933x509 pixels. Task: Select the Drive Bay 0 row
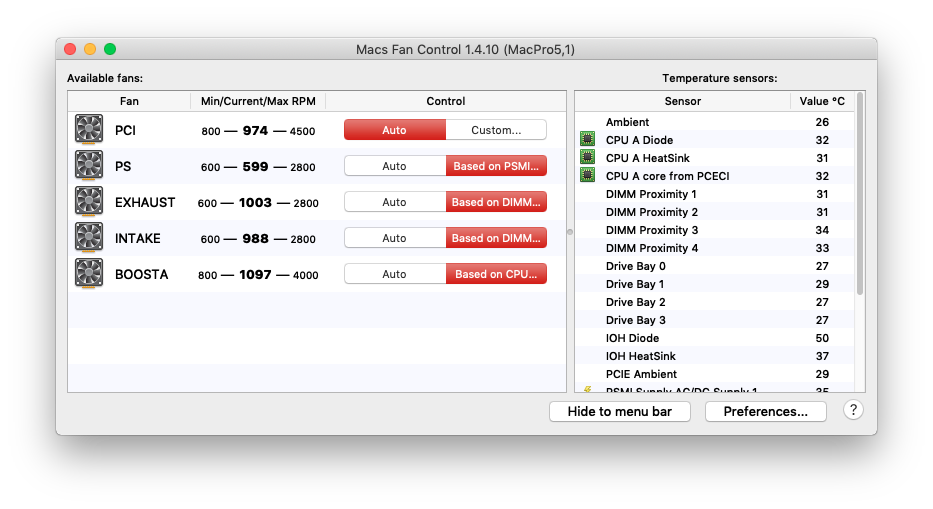click(x=715, y=266)
